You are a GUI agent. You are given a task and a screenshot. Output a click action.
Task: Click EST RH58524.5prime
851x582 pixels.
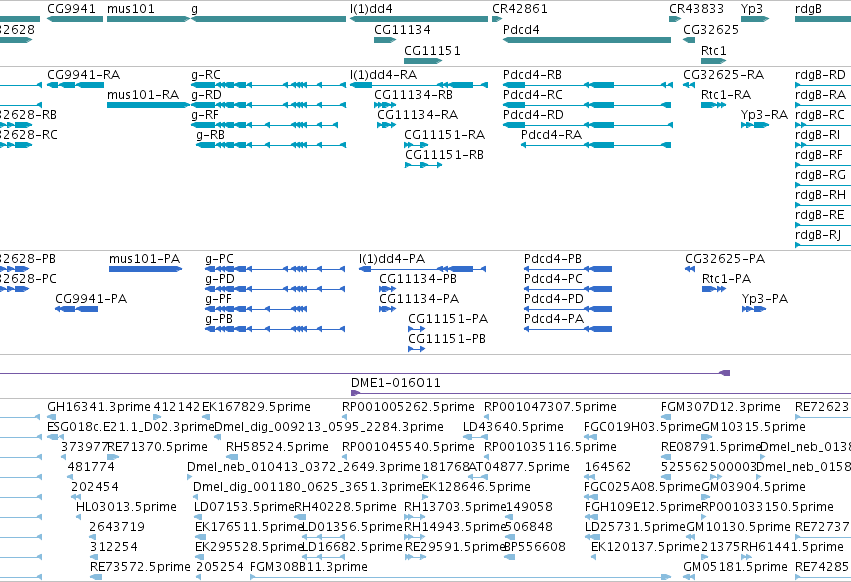(277, 447)
